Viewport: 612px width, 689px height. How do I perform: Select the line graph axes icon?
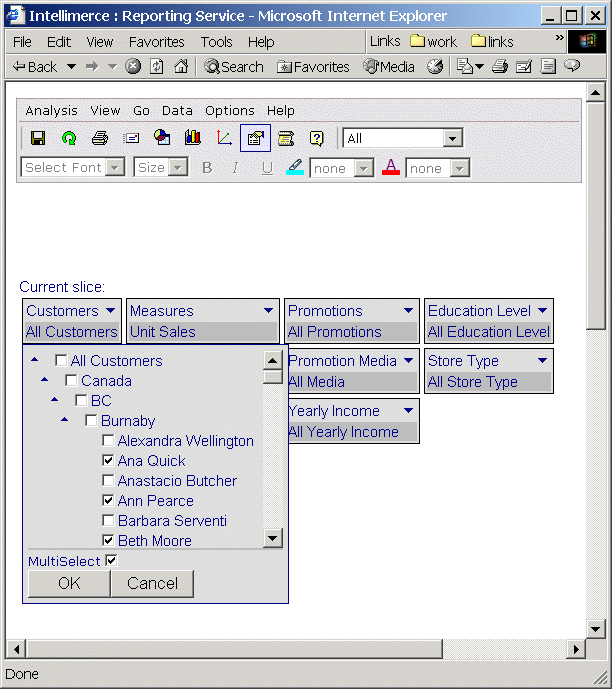pyautogui.click(x=224, y=138)
